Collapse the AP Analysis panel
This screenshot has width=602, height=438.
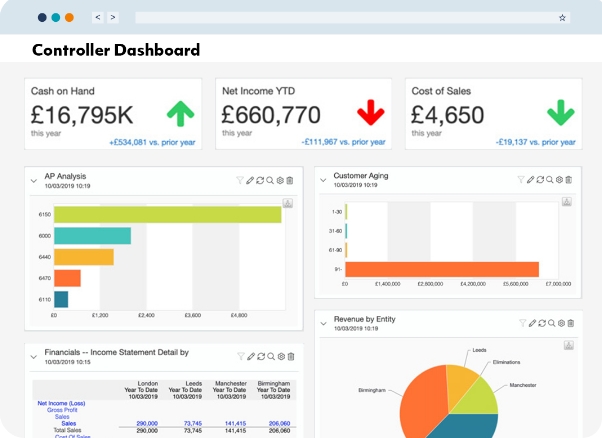pos(34,181)
